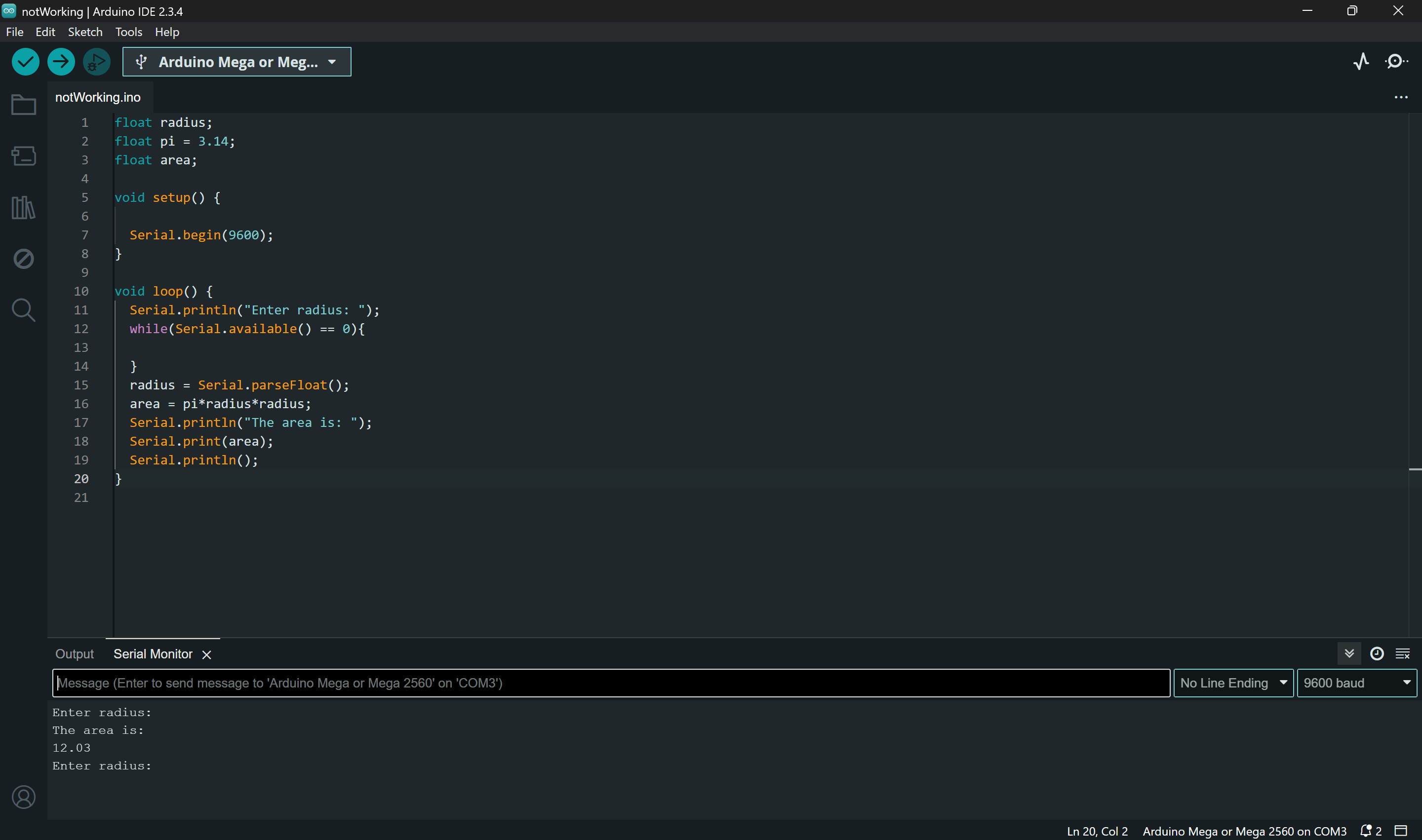This screenshot has width=1422, height=840.
Task: Click the Verify sketch checkmark button
Action: (x=26, y=62)
